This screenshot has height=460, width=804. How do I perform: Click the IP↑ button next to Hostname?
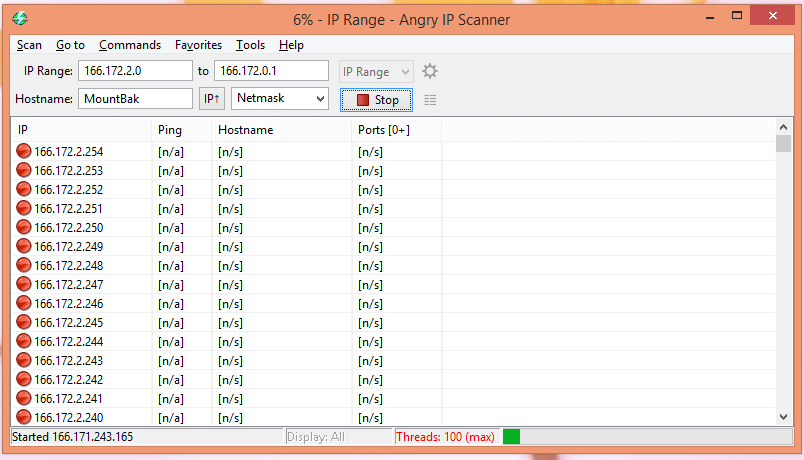[212, 98]
